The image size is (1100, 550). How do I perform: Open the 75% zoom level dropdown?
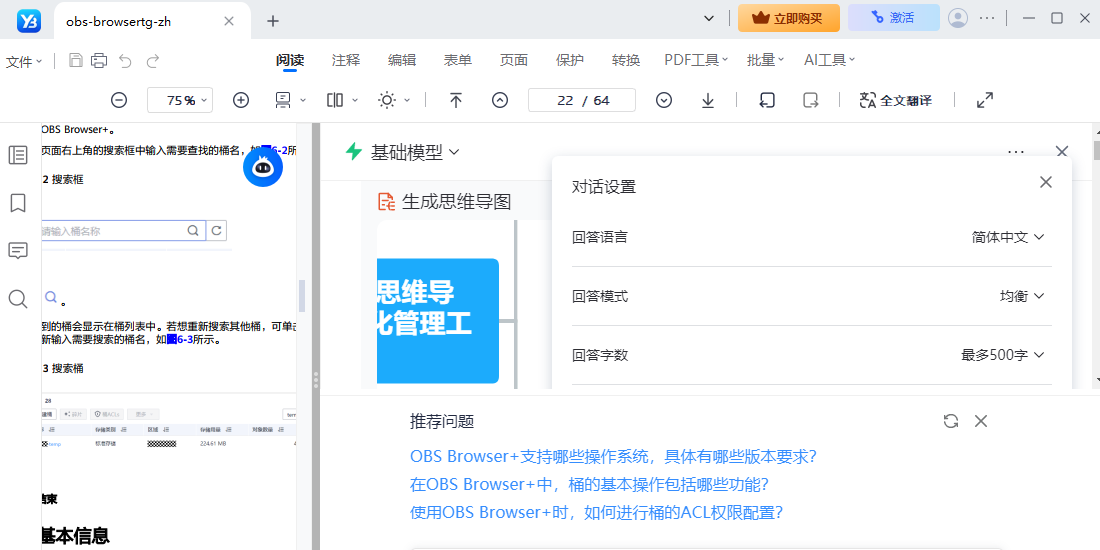point(180,100)
